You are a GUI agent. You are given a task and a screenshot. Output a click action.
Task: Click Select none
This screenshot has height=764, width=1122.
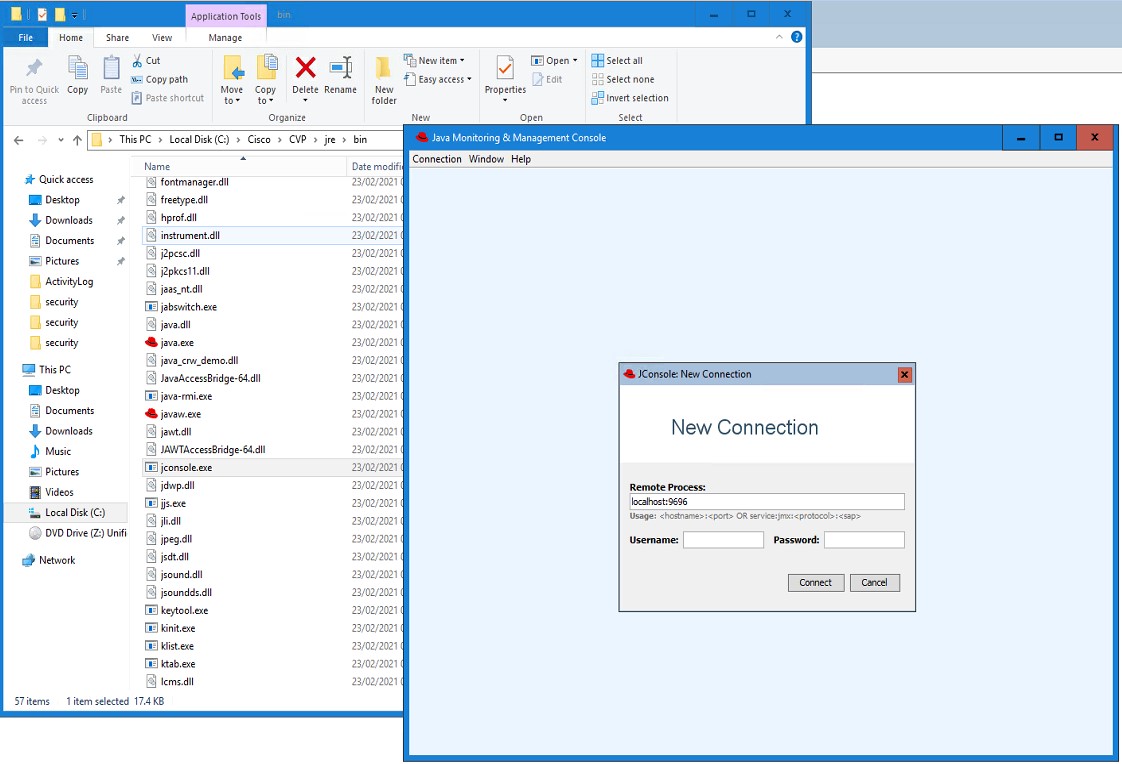point(623,79)
